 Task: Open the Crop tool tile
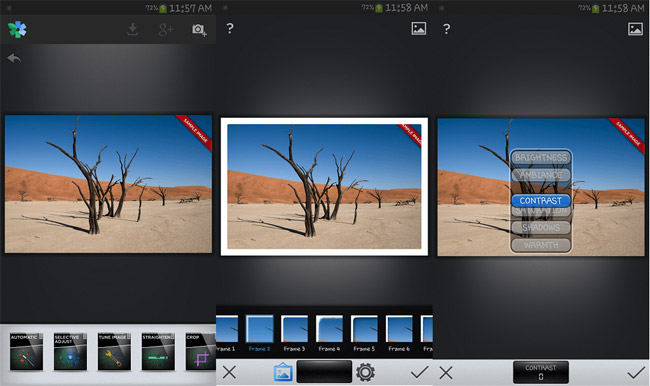coord(201,352)
